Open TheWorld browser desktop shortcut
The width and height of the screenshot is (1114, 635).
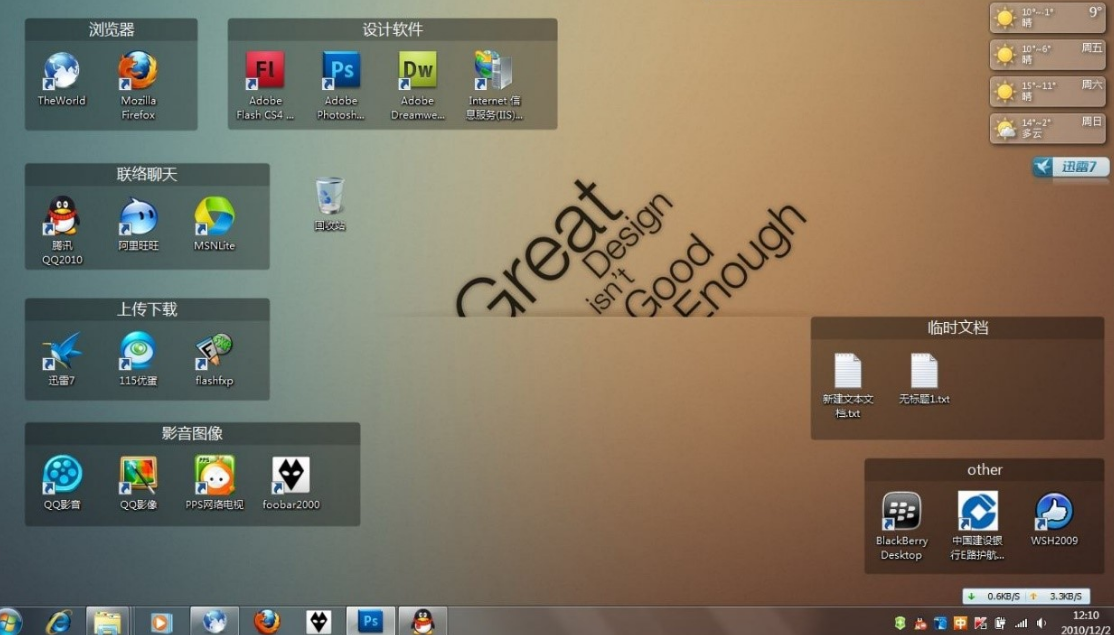pos(61,72)
